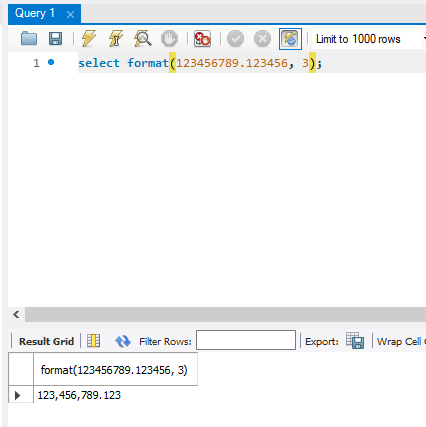Click the format function name in the editor
426x427 pixels.
(148, 63)
